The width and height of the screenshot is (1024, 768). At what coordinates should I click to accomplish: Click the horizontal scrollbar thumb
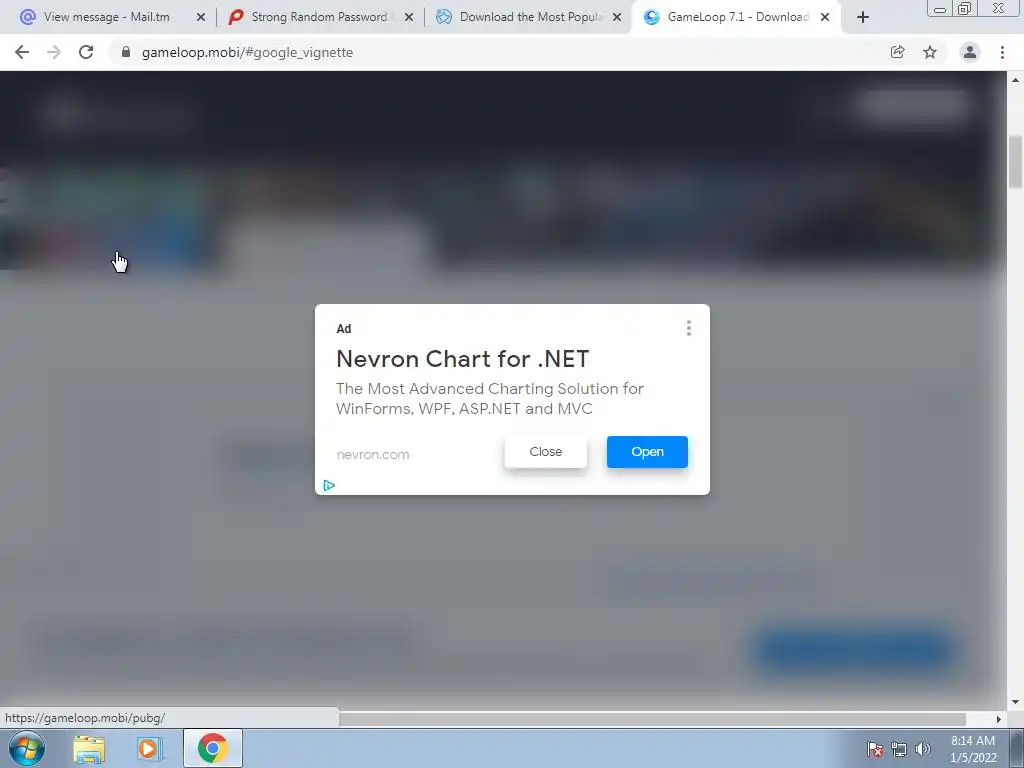(652, 719)
